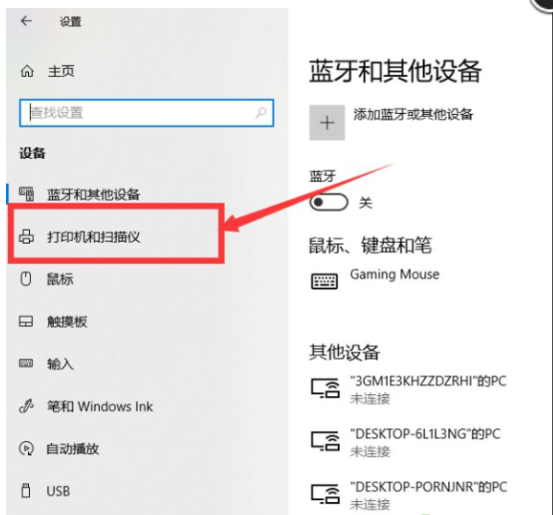The width and height of the screenshot is (553, 515).
Task: Open the 主页 home icon
Action: point(27,71)
